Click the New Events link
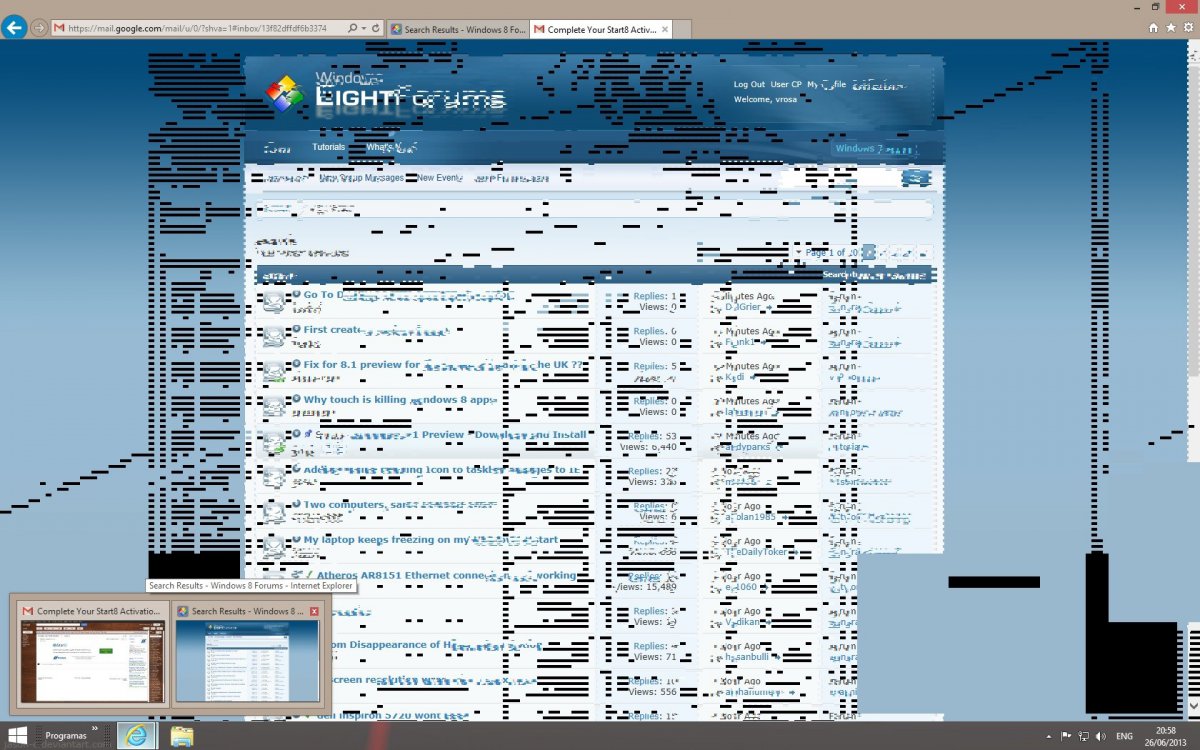This screenshot has width=1200, height=750. (440, 178)
